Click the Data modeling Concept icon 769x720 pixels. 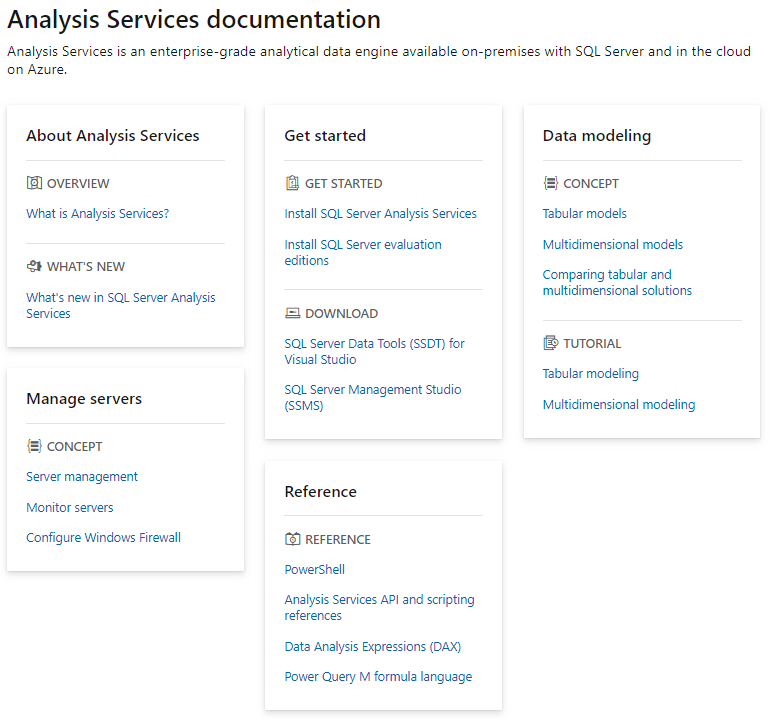550,183
